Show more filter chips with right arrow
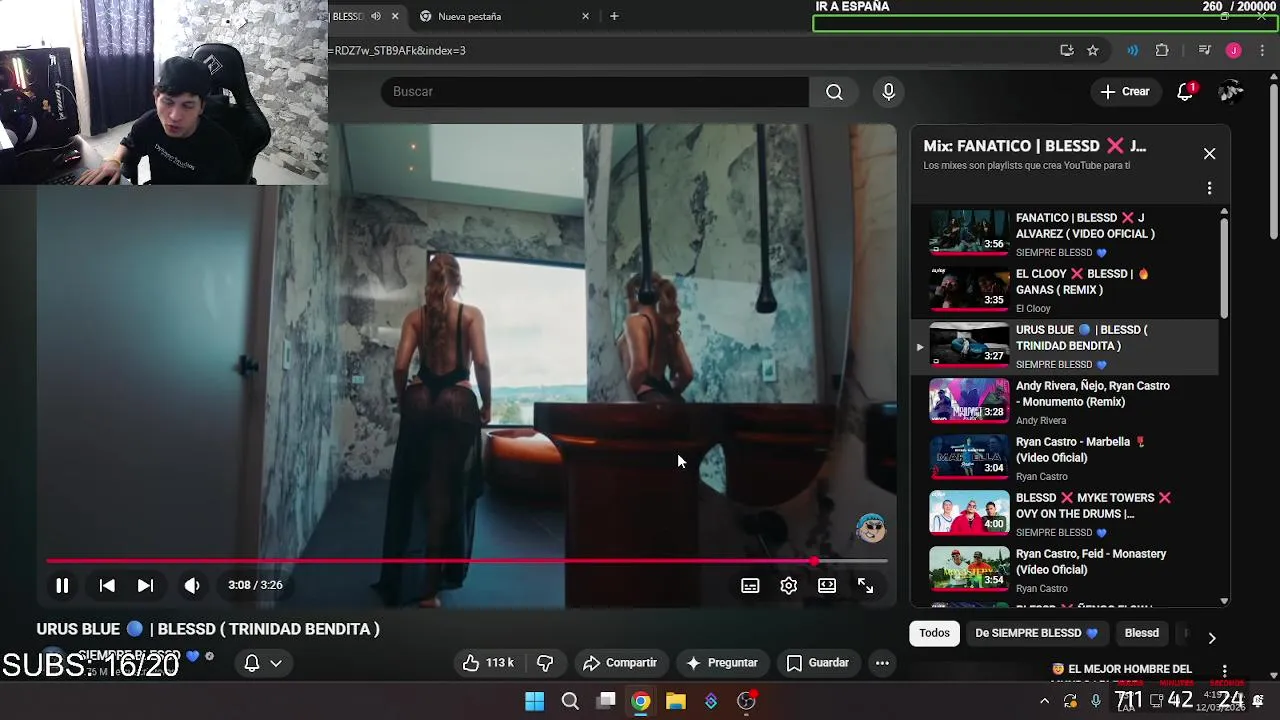 pyautogui.click(x=1211, y=638)
